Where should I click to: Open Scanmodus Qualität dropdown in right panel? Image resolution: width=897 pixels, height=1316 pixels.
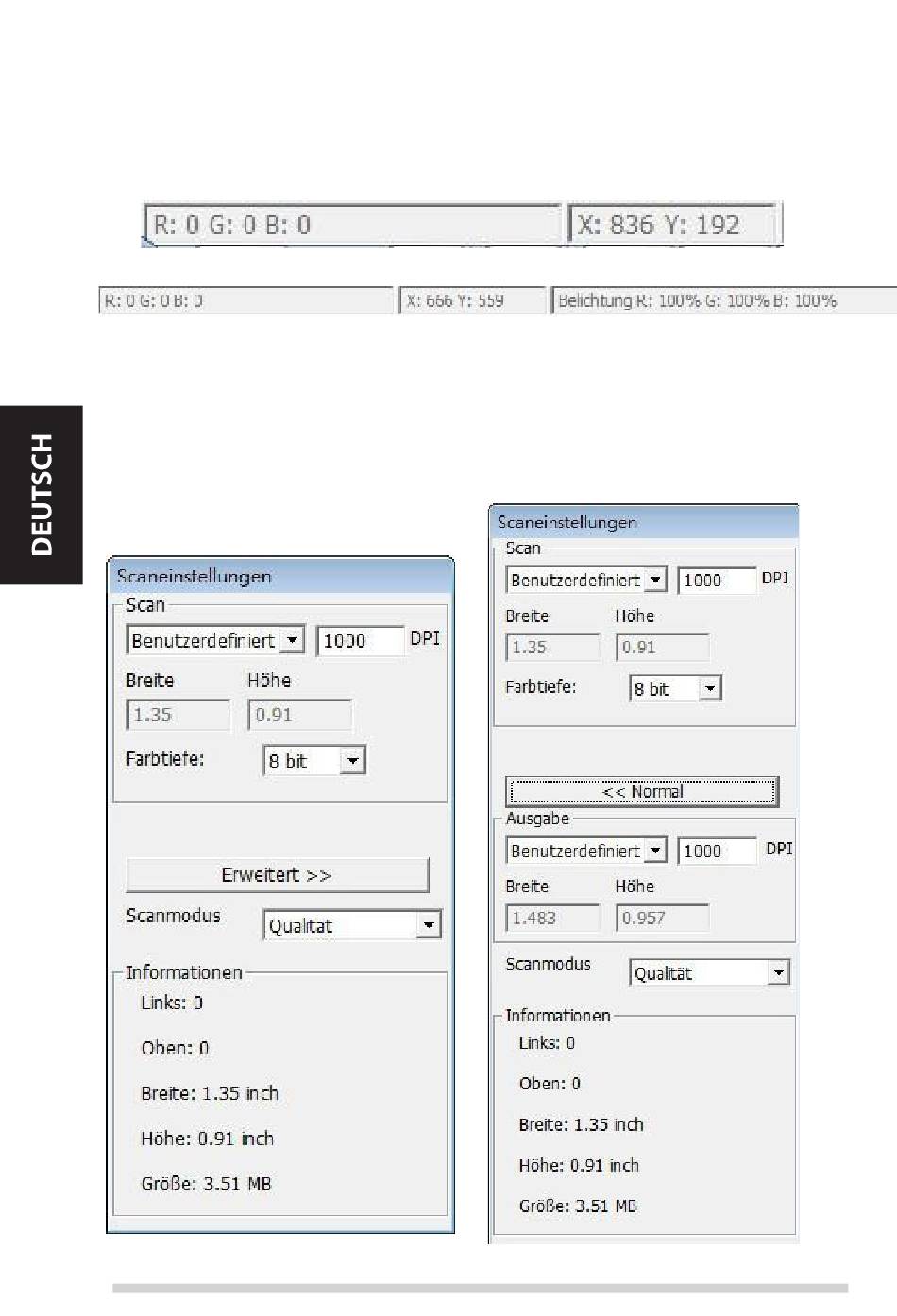pos(709,972)
